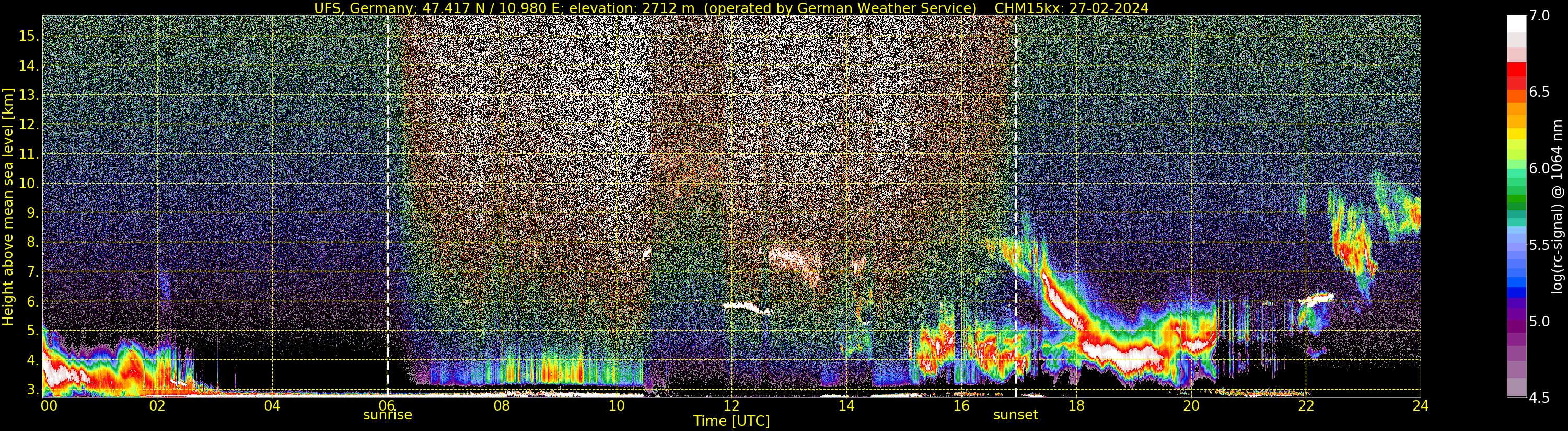1568x431 pixels.
Task: Click the white dashed sunset marker line
Action: click(x=1015, y=206)
